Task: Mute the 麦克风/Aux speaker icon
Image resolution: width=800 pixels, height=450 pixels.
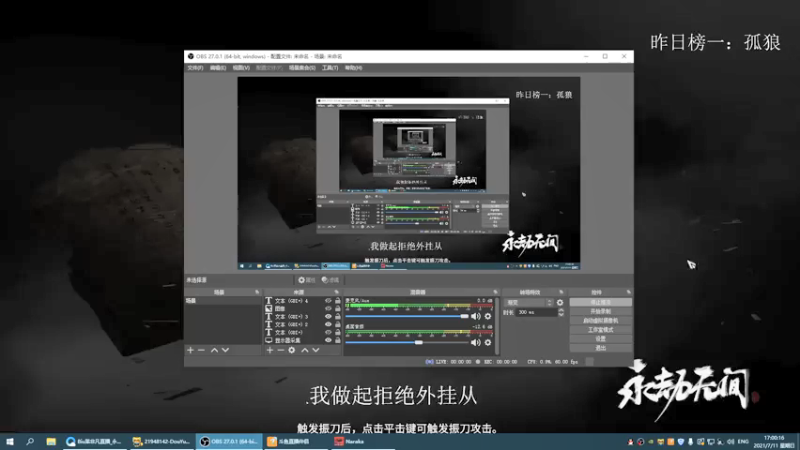Action: tap(476, 316)
